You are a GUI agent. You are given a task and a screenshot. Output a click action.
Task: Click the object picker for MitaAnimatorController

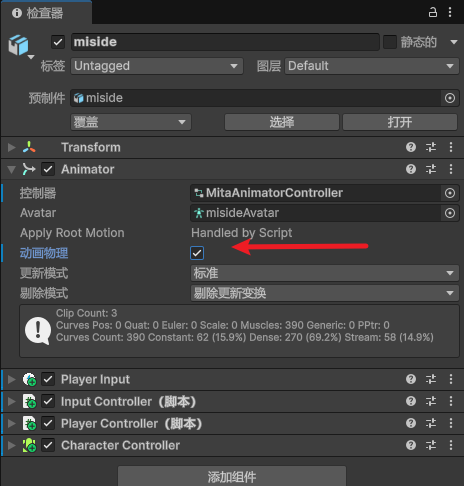tap(450, 193)
